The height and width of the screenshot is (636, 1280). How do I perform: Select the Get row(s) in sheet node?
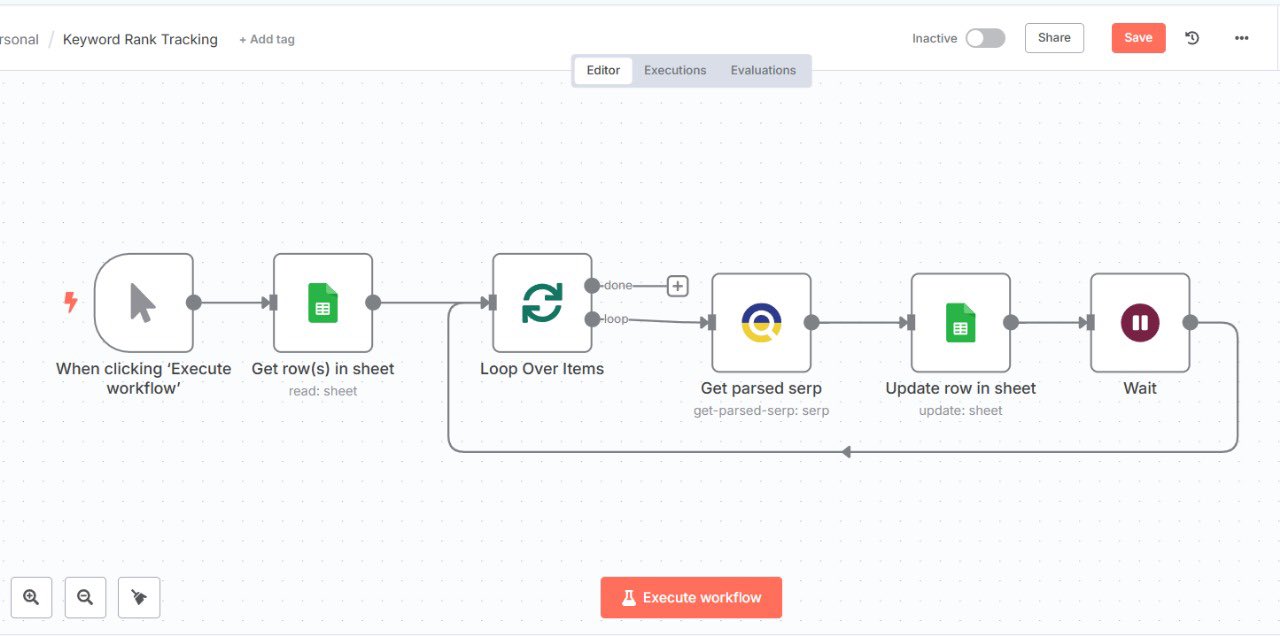coord(322,302)
